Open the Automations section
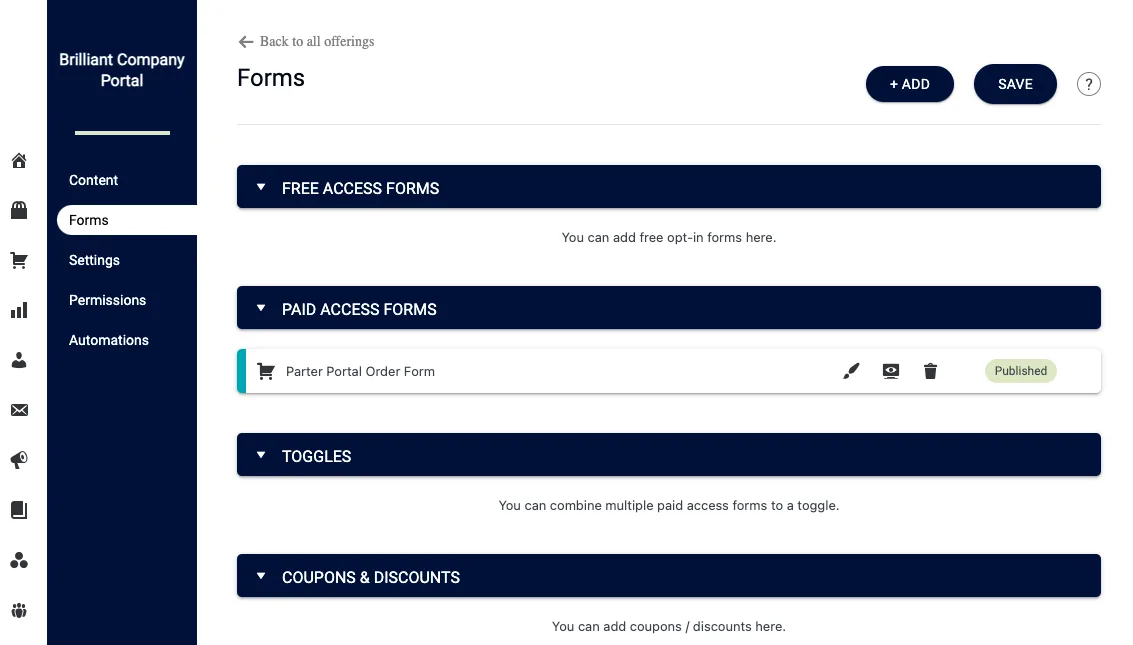This screenshot has width=1133, height=645. [108, 340]
